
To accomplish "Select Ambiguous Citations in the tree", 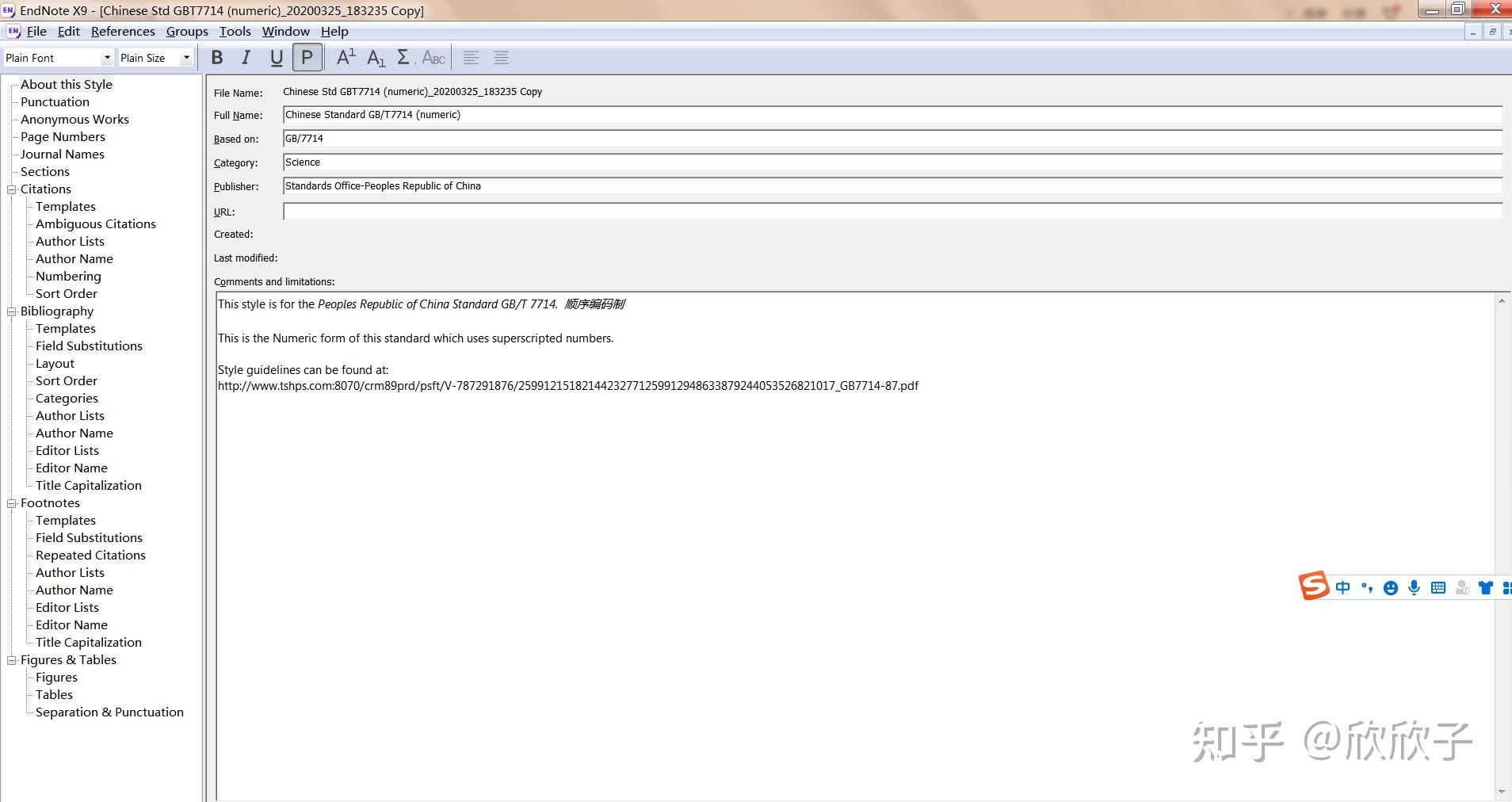I will point(96,224).
